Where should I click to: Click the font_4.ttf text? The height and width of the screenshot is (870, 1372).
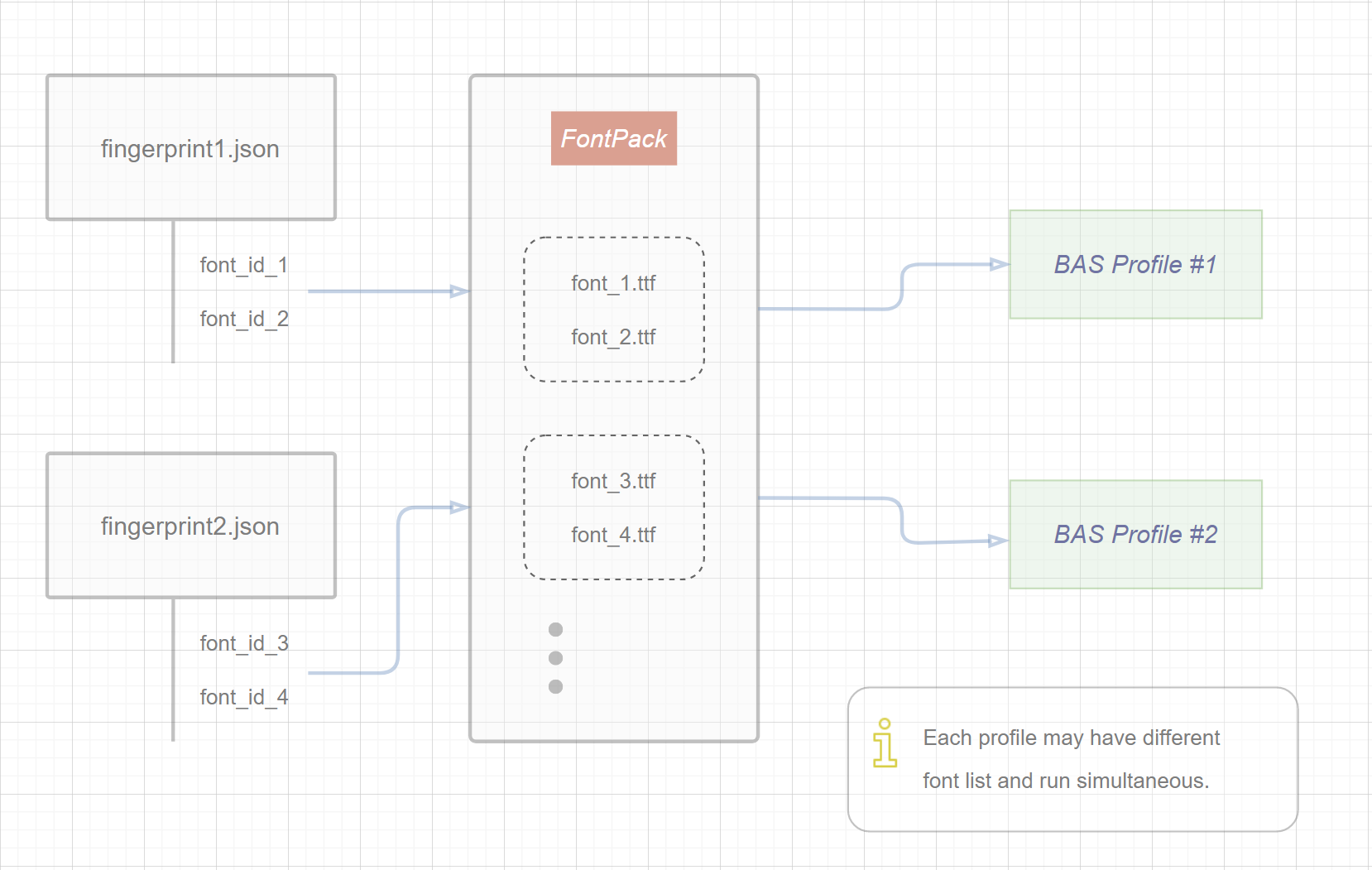click(x=613, y=535)
